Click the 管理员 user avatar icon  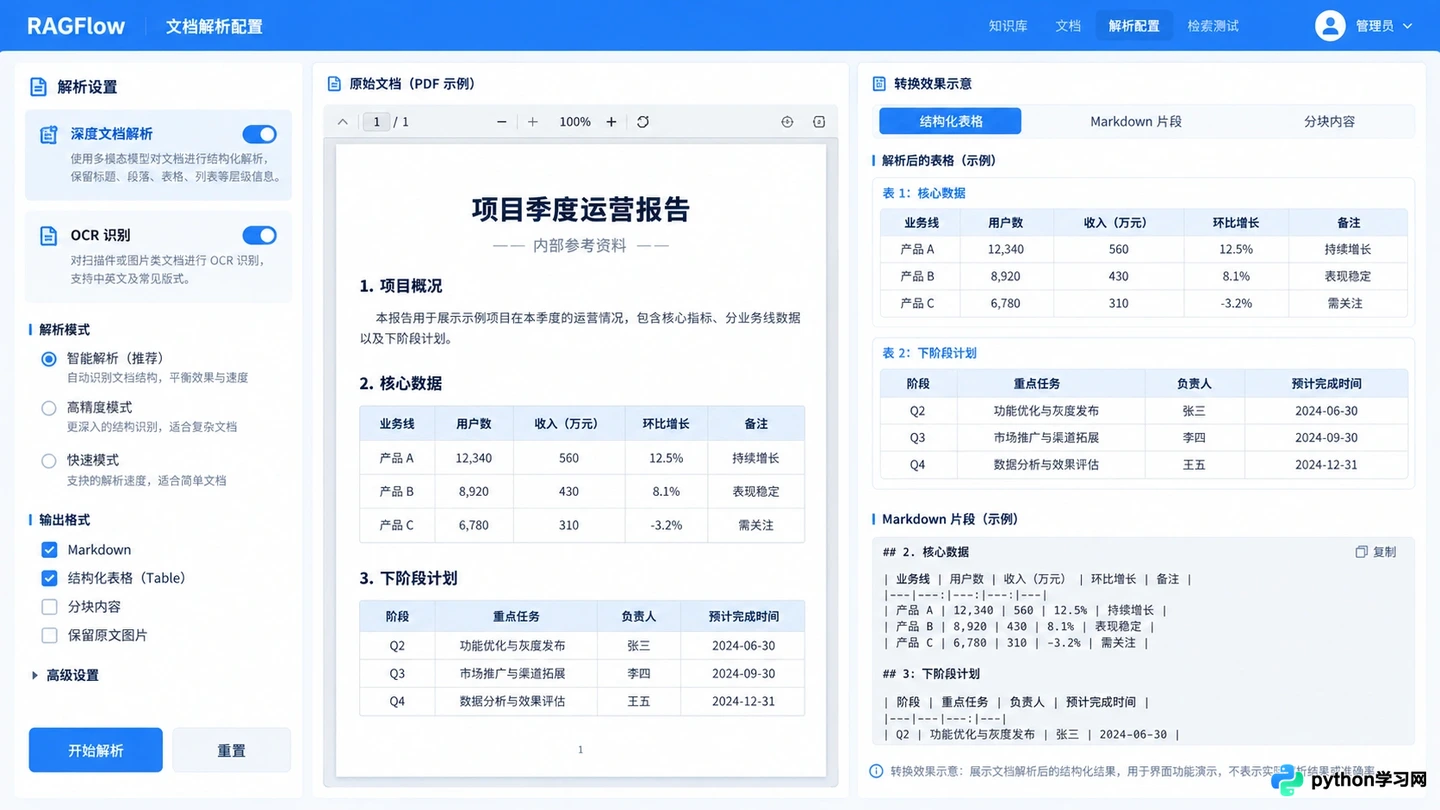1330,26
